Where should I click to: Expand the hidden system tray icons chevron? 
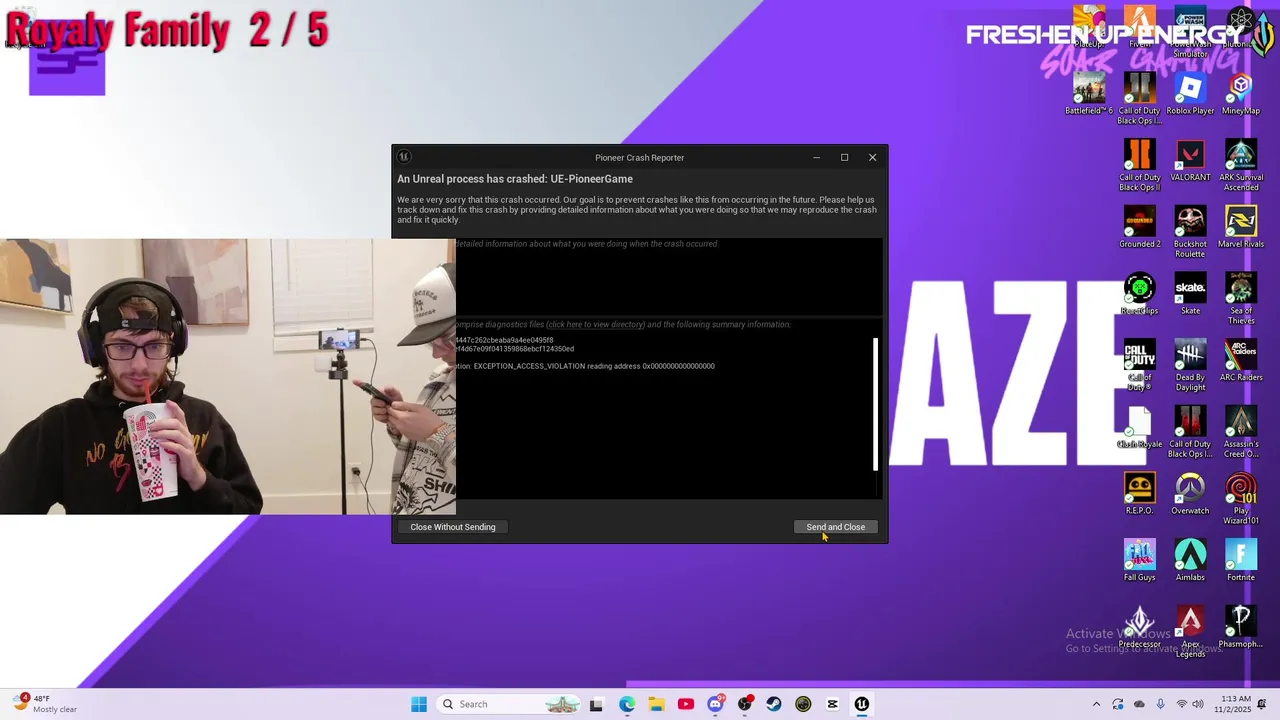click(1096, 704)
